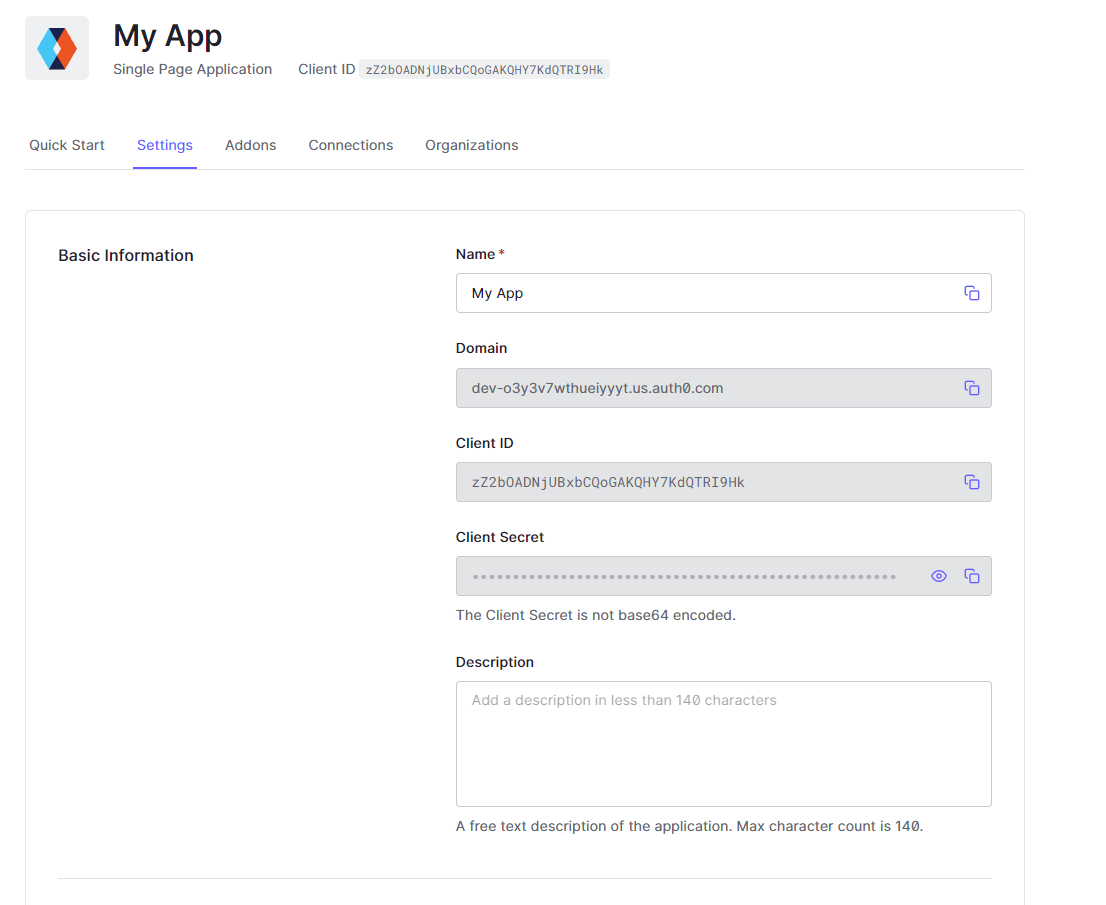Edit the Name input field
Viewport: 1106px width, 905px height.
coord(700,292)
